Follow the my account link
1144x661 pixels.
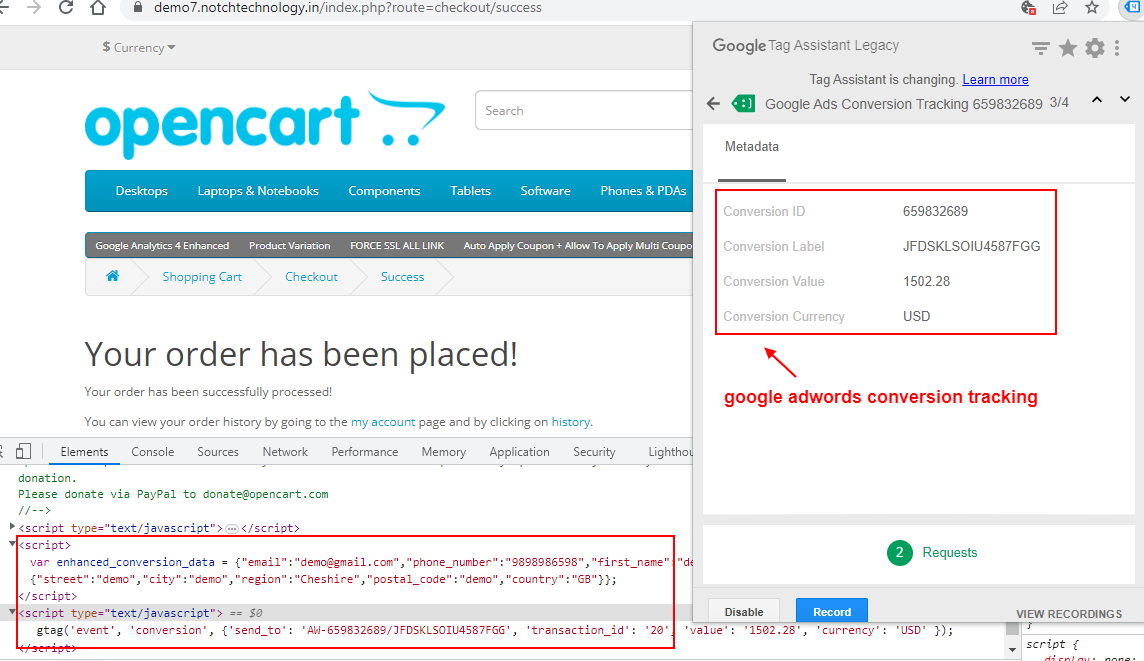coord(383,422)
